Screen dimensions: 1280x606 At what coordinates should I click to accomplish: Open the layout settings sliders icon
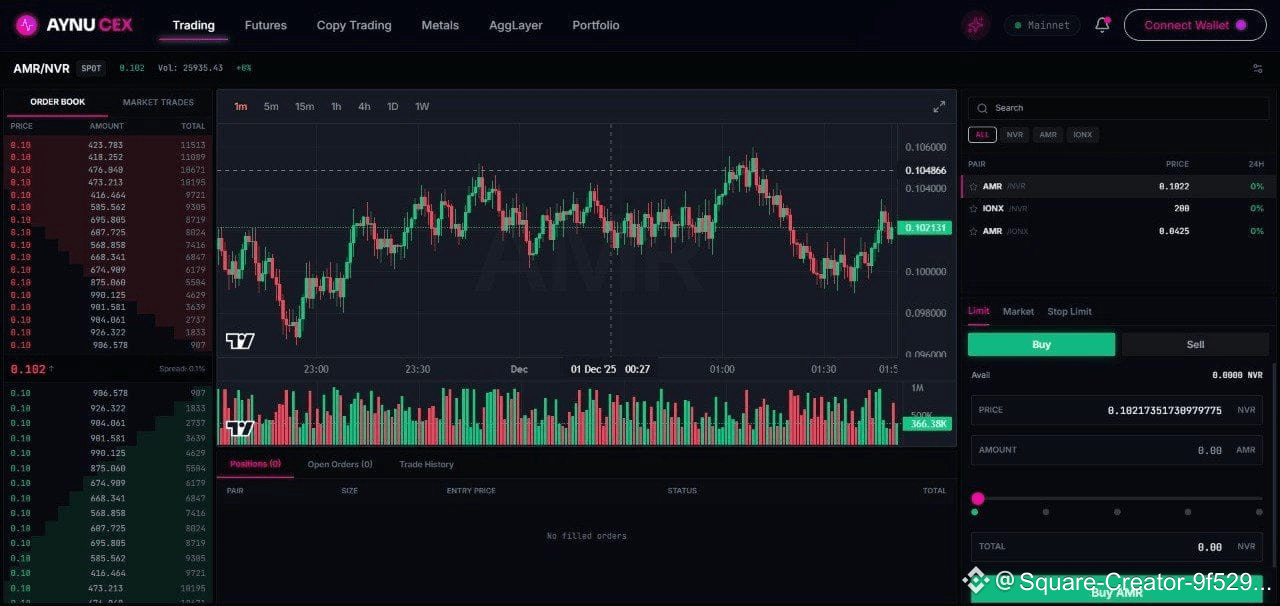pyautogui.click(x=1257, y=68)
